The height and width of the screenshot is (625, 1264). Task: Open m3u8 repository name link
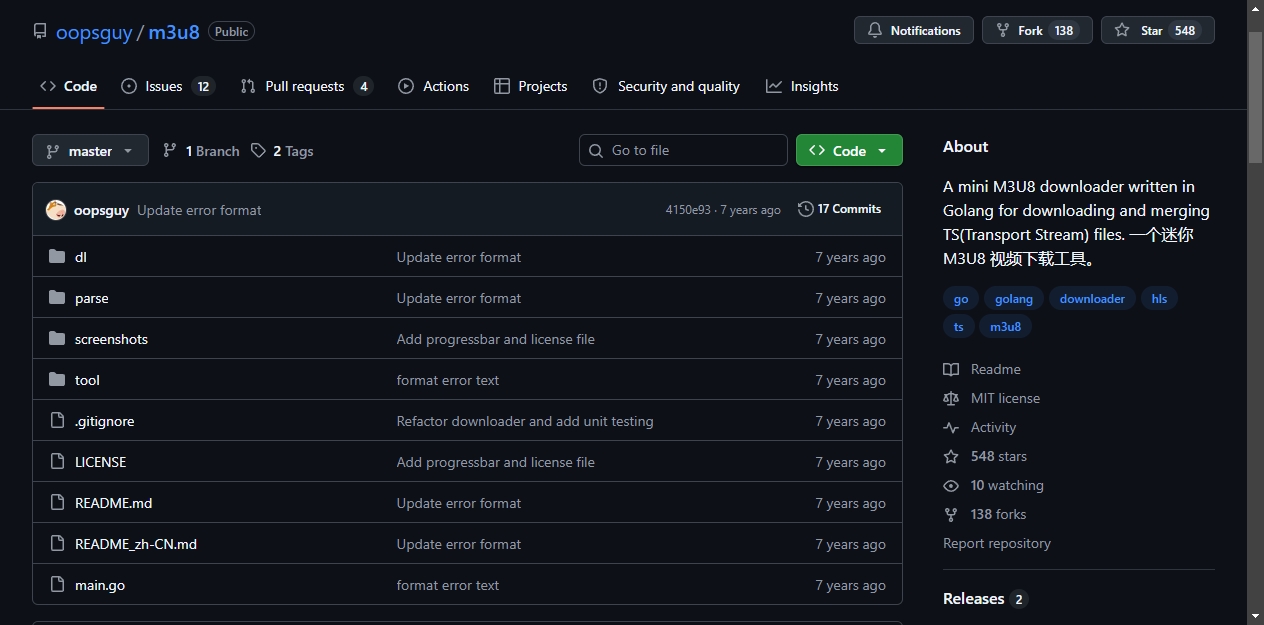[x=174, y=32]
